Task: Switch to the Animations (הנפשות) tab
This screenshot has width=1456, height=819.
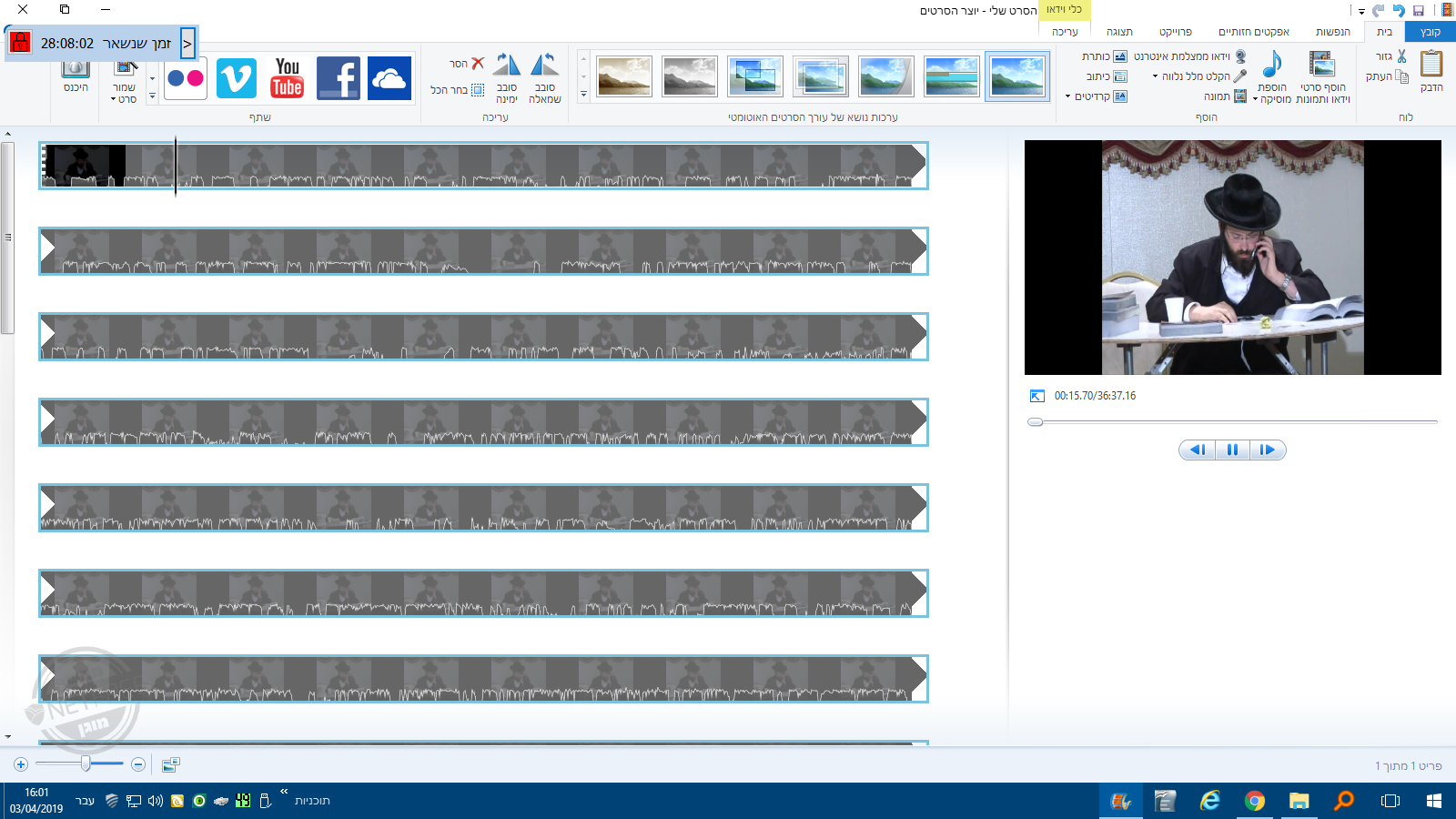Action: [x=1333, y=32]
